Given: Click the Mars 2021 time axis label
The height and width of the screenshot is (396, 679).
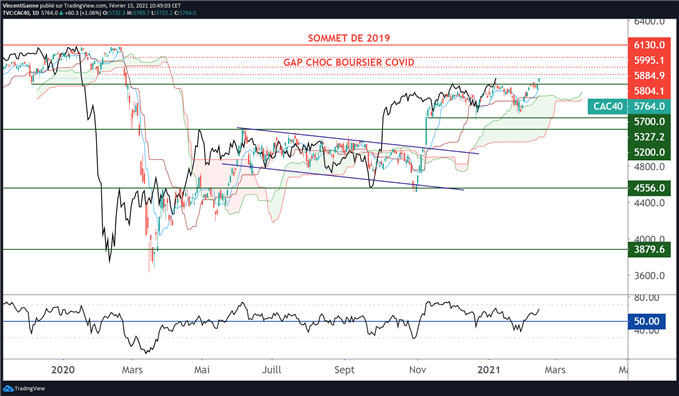Looking at the screenshot, I should click(555, 370).
